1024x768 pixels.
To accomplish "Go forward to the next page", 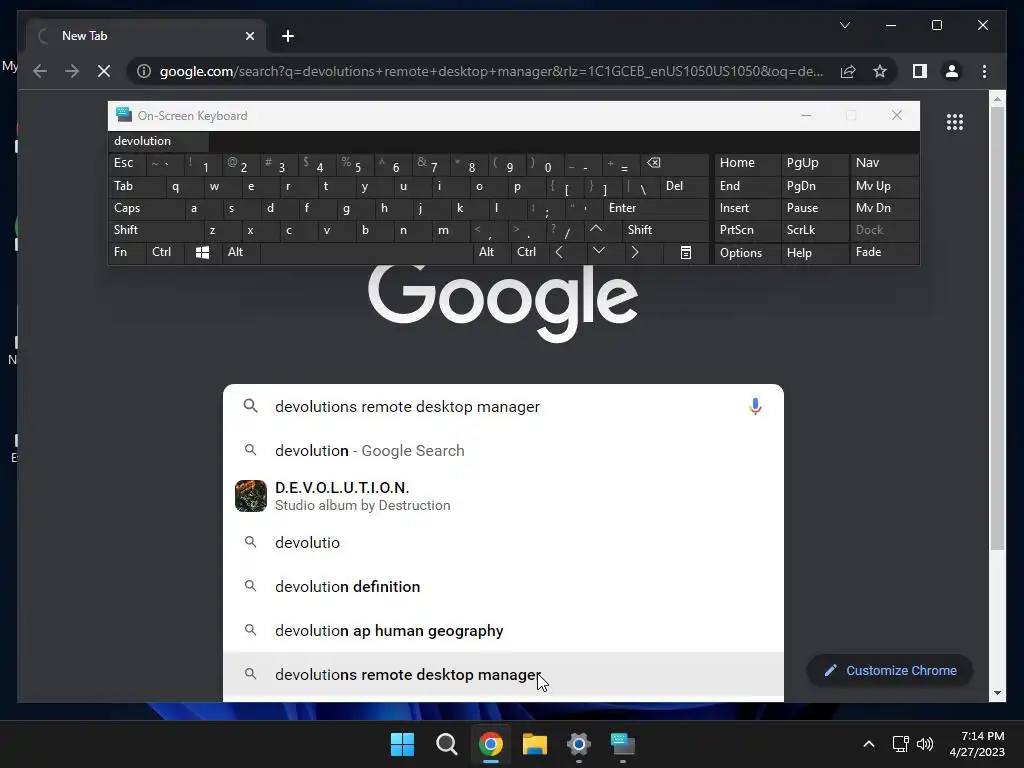I will tap(72, 71).
